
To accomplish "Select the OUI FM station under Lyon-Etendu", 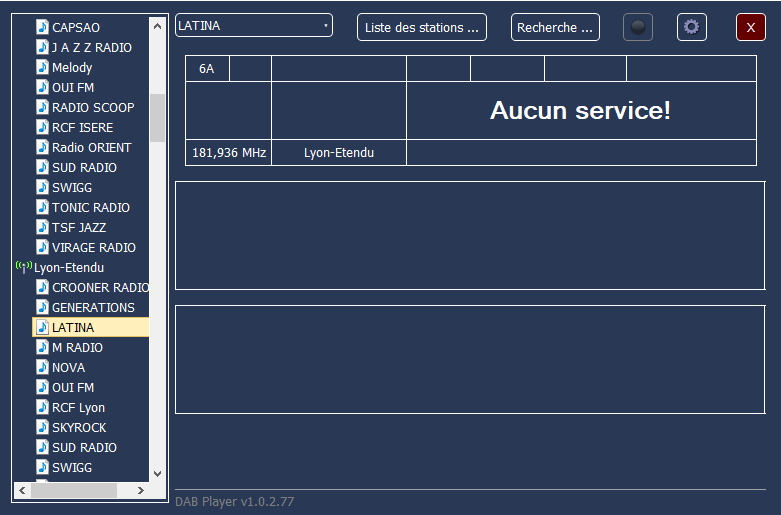I will click(73, 387).
